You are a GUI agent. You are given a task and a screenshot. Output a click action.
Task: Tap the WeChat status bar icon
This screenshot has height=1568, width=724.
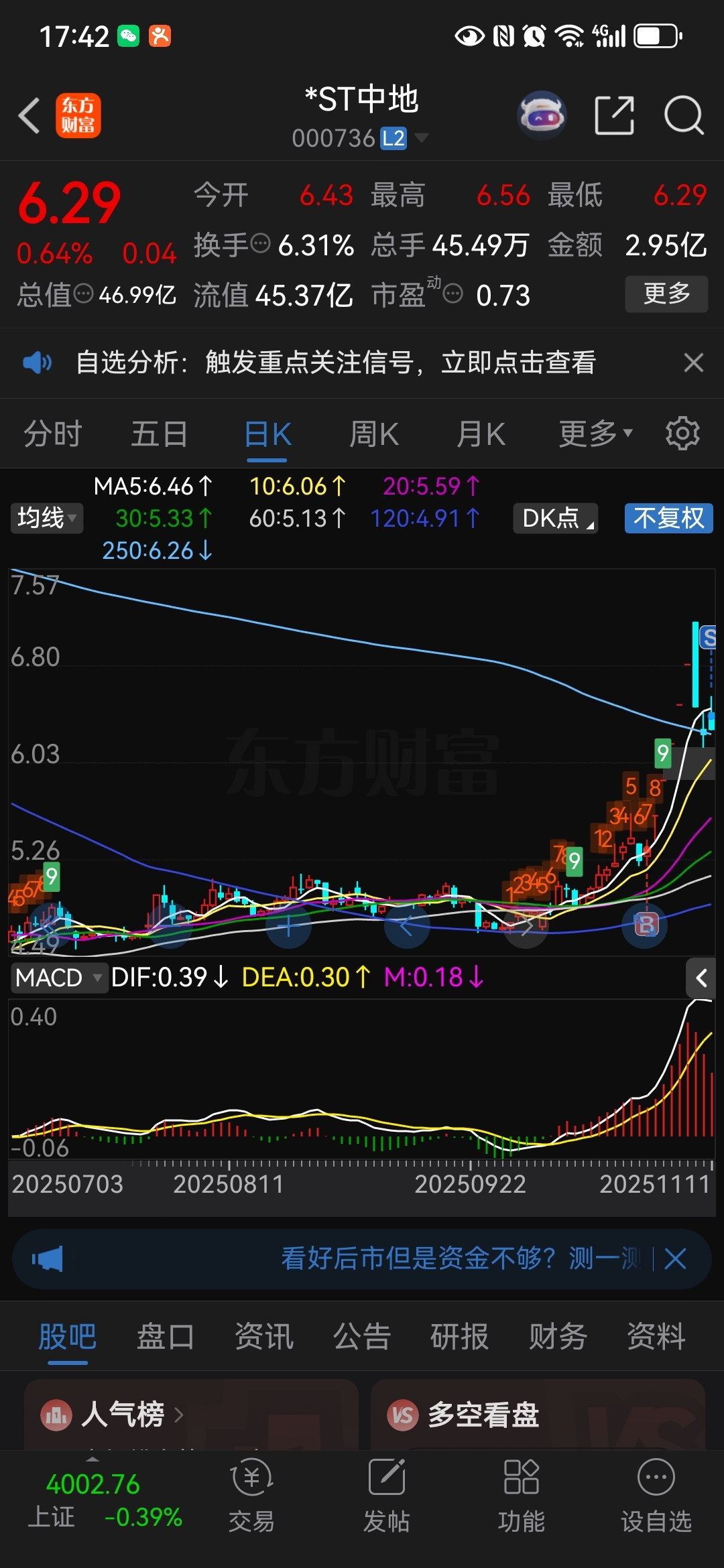coord(128,36)
